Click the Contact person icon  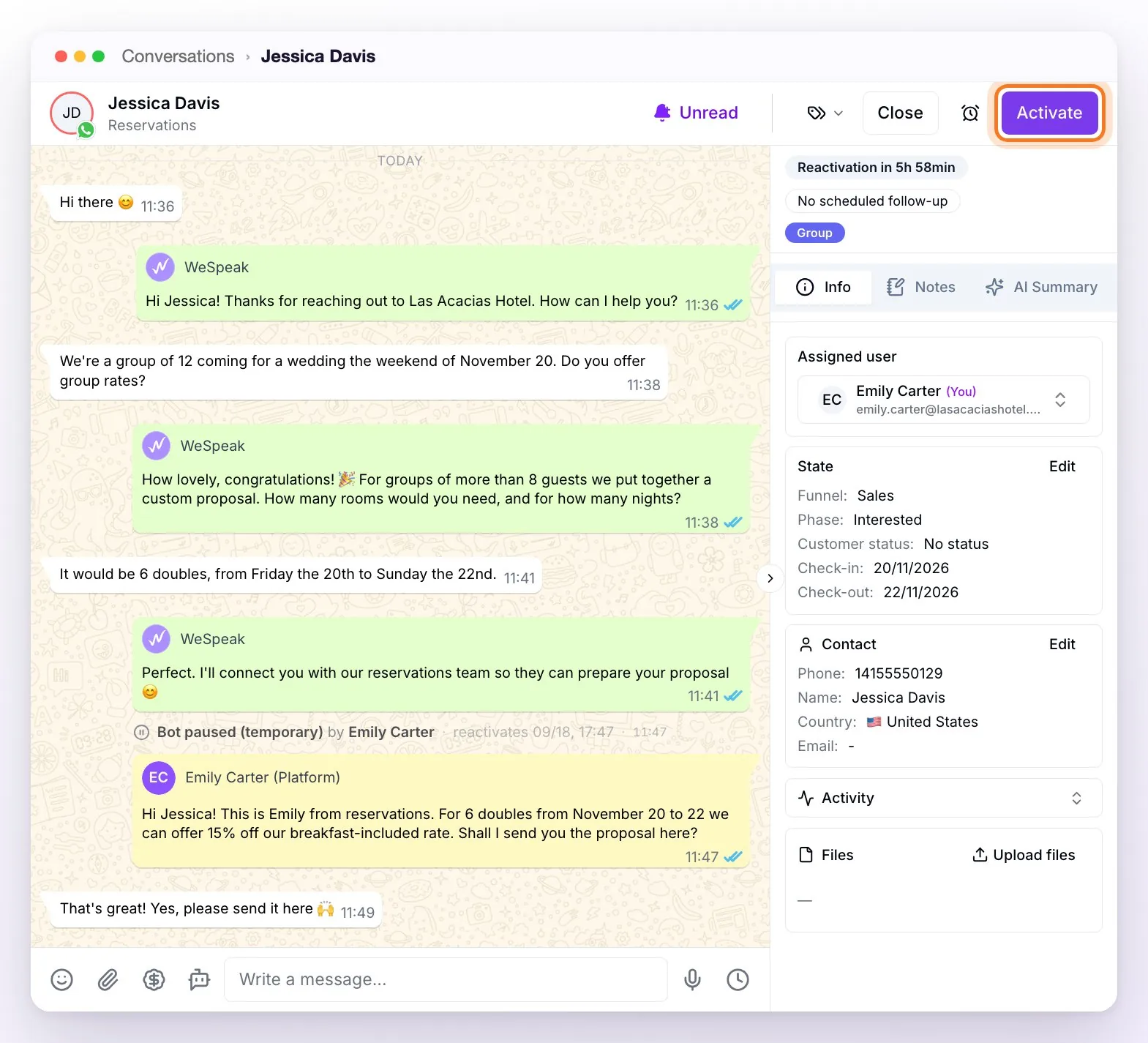806,644
